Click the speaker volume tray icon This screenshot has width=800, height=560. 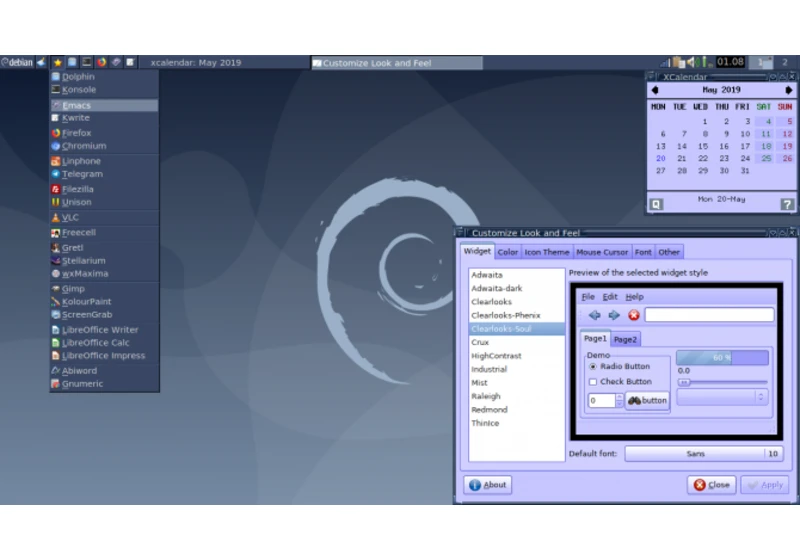(691, 62)
